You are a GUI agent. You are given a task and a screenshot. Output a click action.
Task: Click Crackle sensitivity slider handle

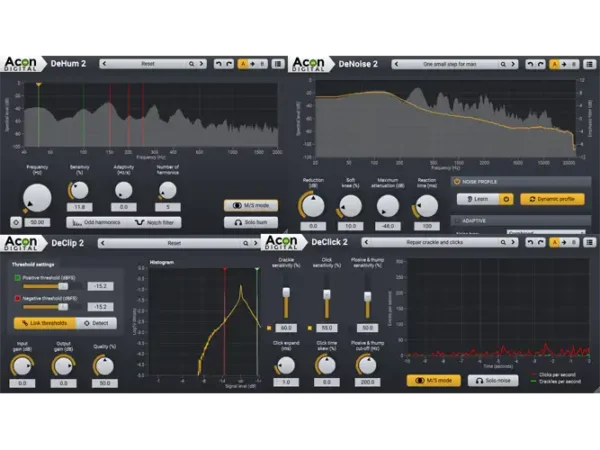coord(286,293)
